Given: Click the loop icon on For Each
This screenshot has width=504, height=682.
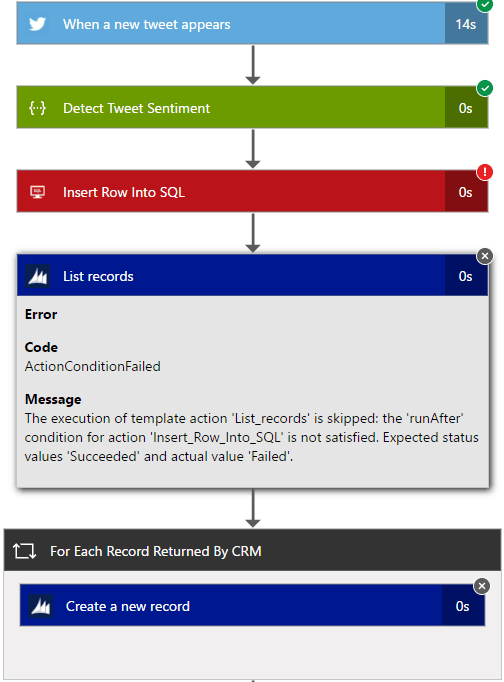Looking at the screenshot, I should coord(24,551).
